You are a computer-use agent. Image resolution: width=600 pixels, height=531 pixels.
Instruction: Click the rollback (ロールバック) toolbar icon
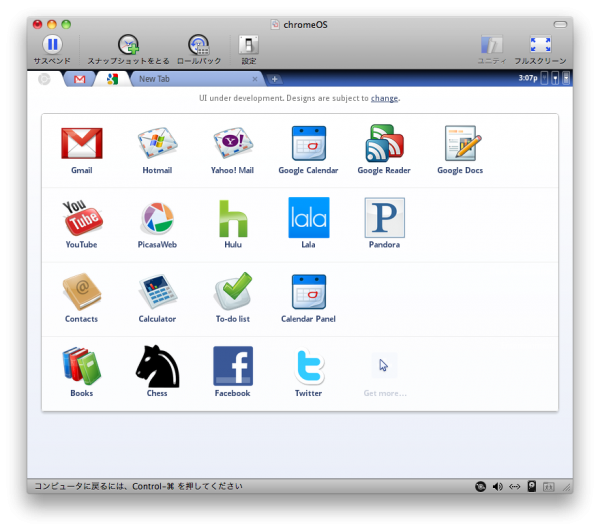pyautogui.click(x=199, y=44)
